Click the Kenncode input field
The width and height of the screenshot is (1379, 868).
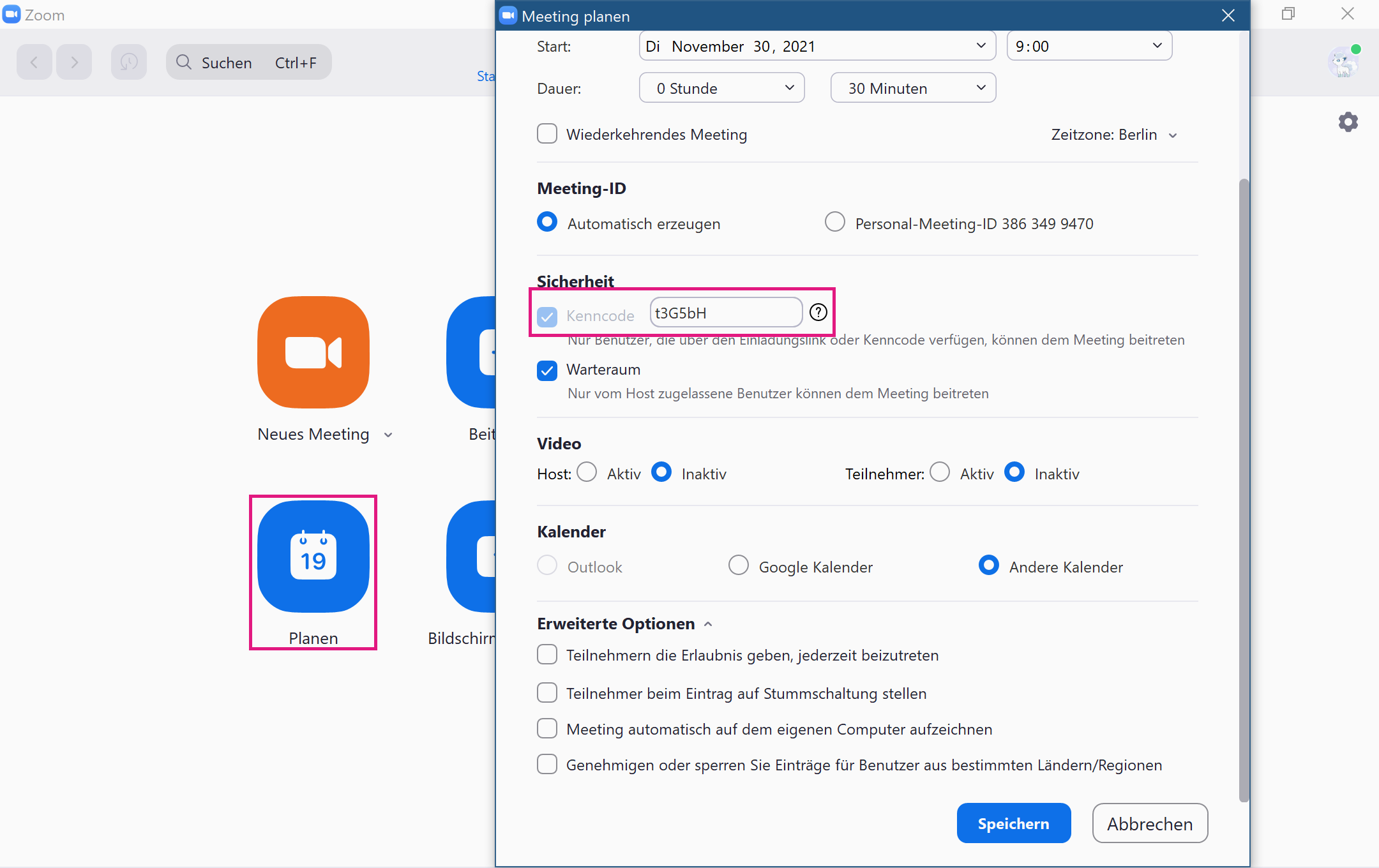coord(725,313)
